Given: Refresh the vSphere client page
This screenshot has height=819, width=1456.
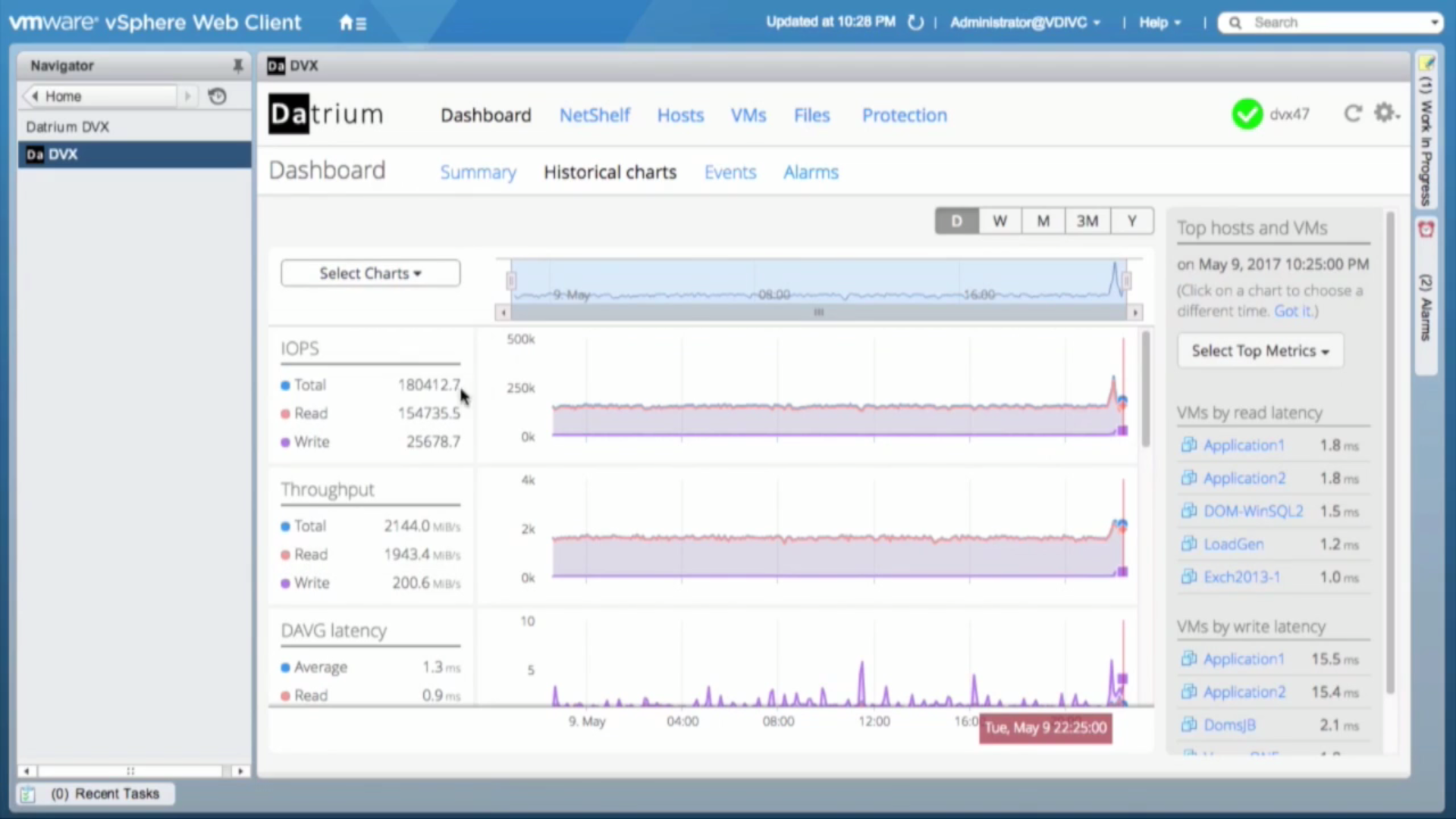Looking at the screenshot, I should (915, 23).
